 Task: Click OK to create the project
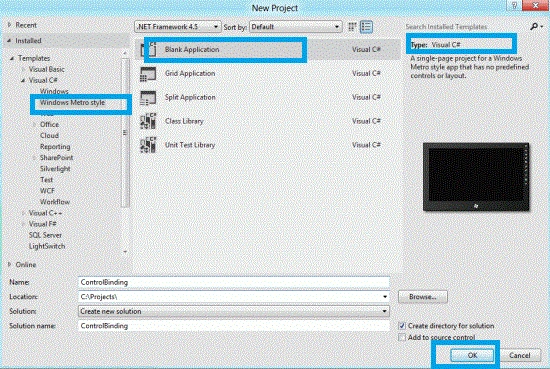pyautogui.click(x=472, y=355)
